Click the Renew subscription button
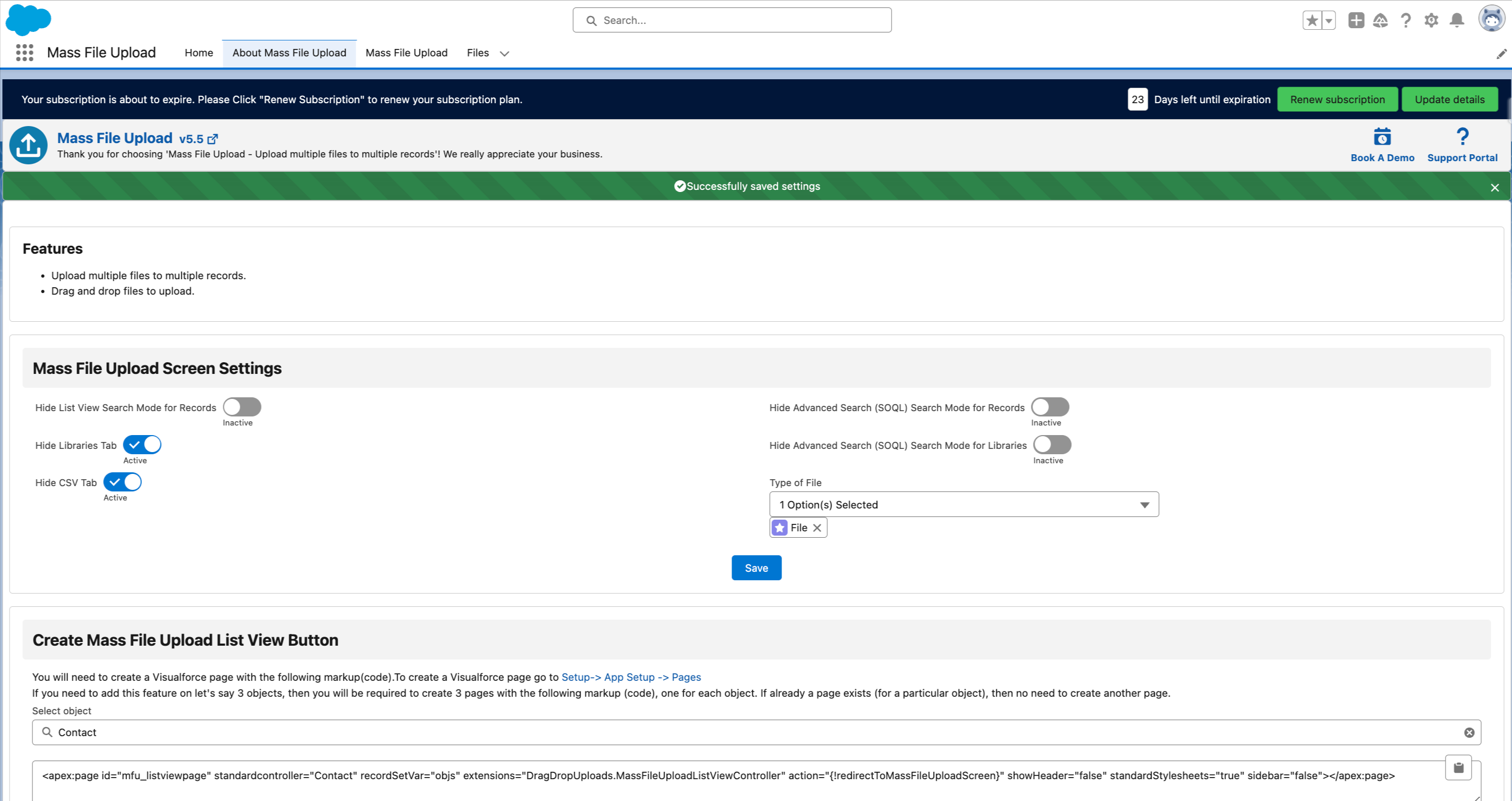 [x=1337, y=99]
